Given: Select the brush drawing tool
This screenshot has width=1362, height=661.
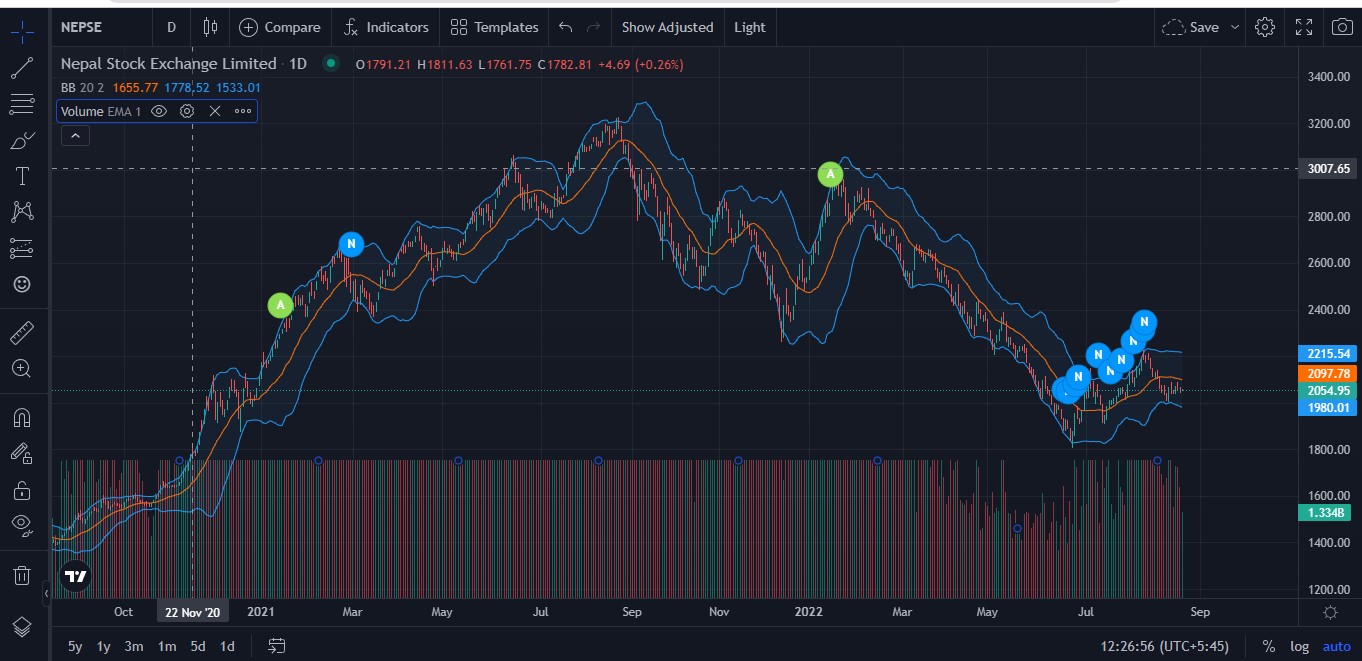Looking at the screenshot, I should point(22,140).
